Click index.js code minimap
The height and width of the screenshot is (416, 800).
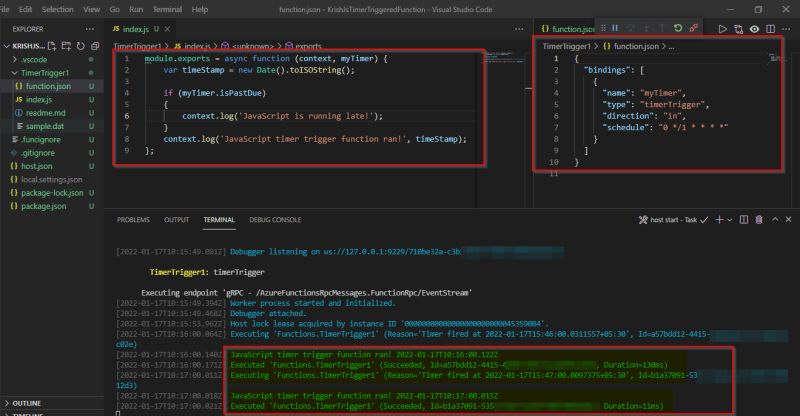click(504, 57)
